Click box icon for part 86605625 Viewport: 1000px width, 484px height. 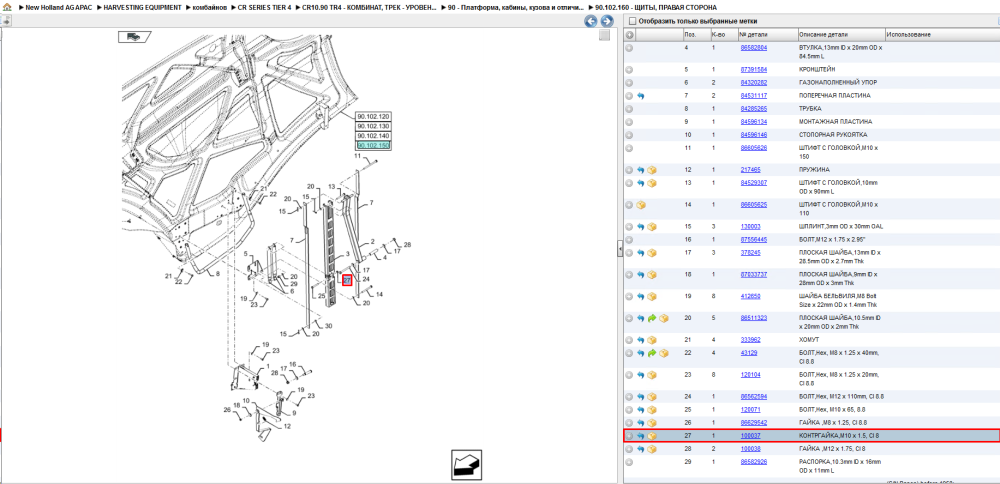tap(641, 205)
